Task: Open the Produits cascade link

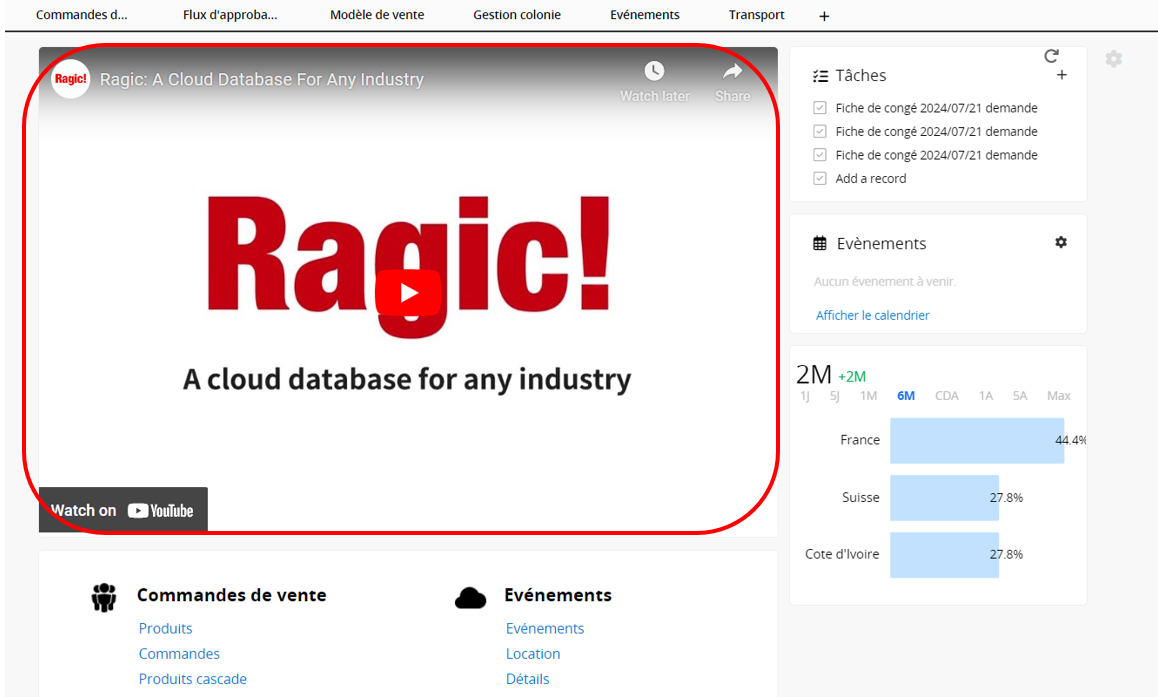Action: coord(193,679)
